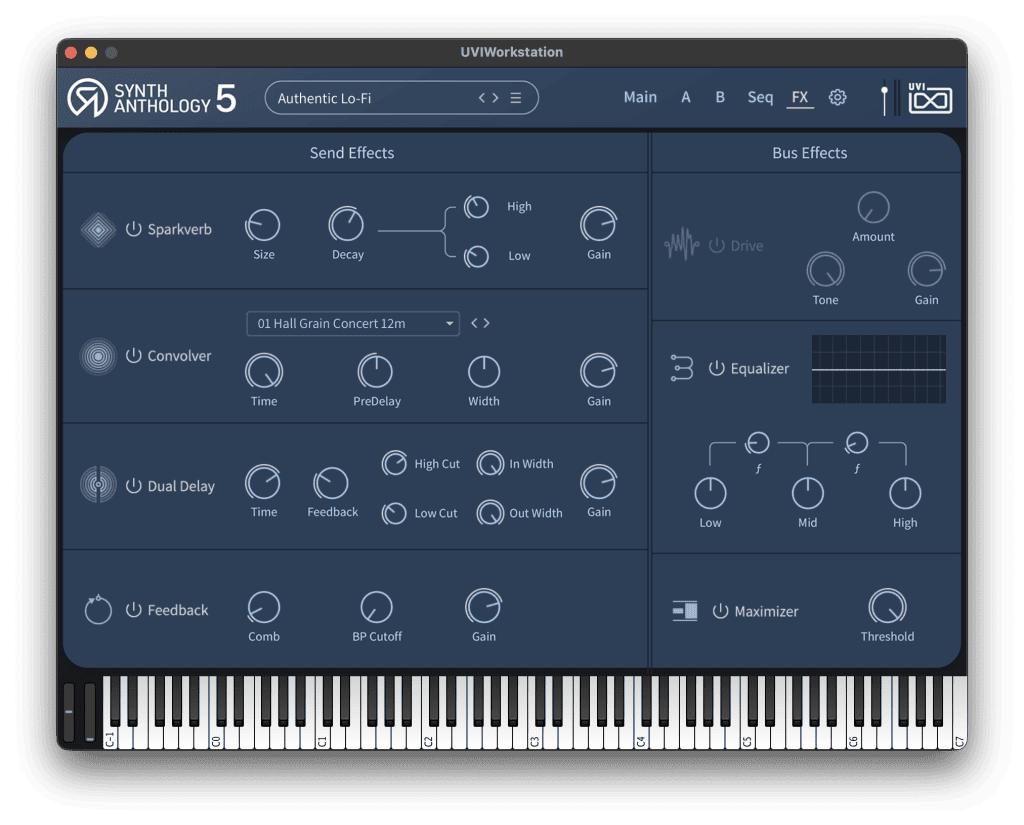
Task: Go to previous preset arrow
Action: (483, 98)
